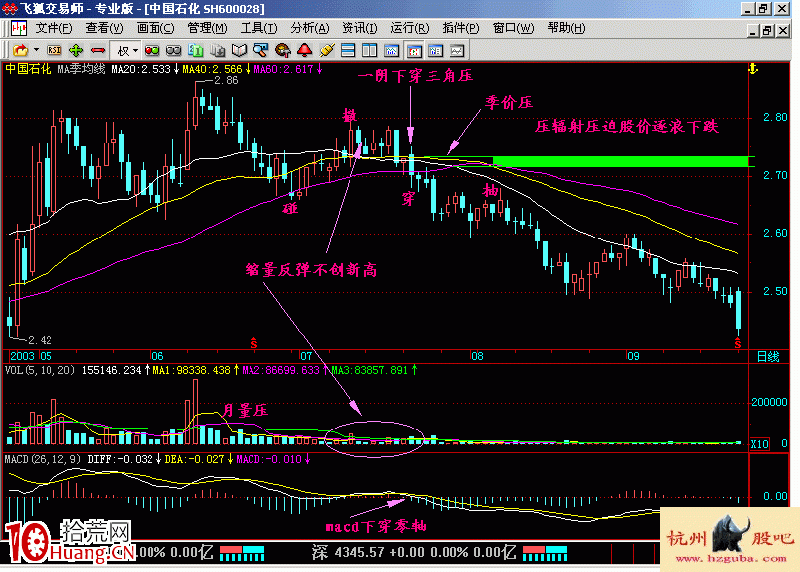The height and width of the screenshot is (572, 800).
Task: Open the 帮助(H) menu
Action: 566,28
